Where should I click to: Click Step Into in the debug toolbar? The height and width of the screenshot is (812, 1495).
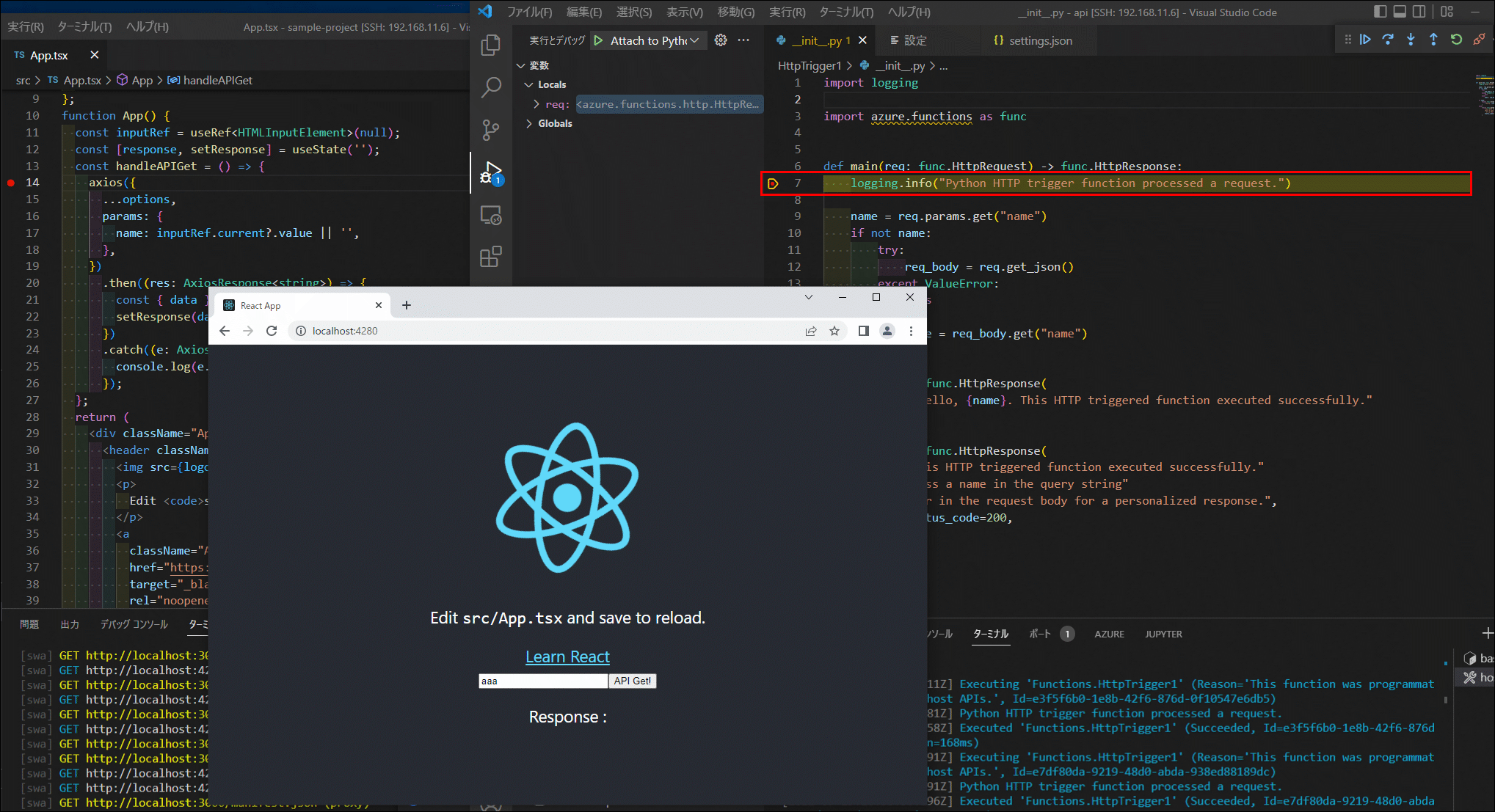point(1411,40)
